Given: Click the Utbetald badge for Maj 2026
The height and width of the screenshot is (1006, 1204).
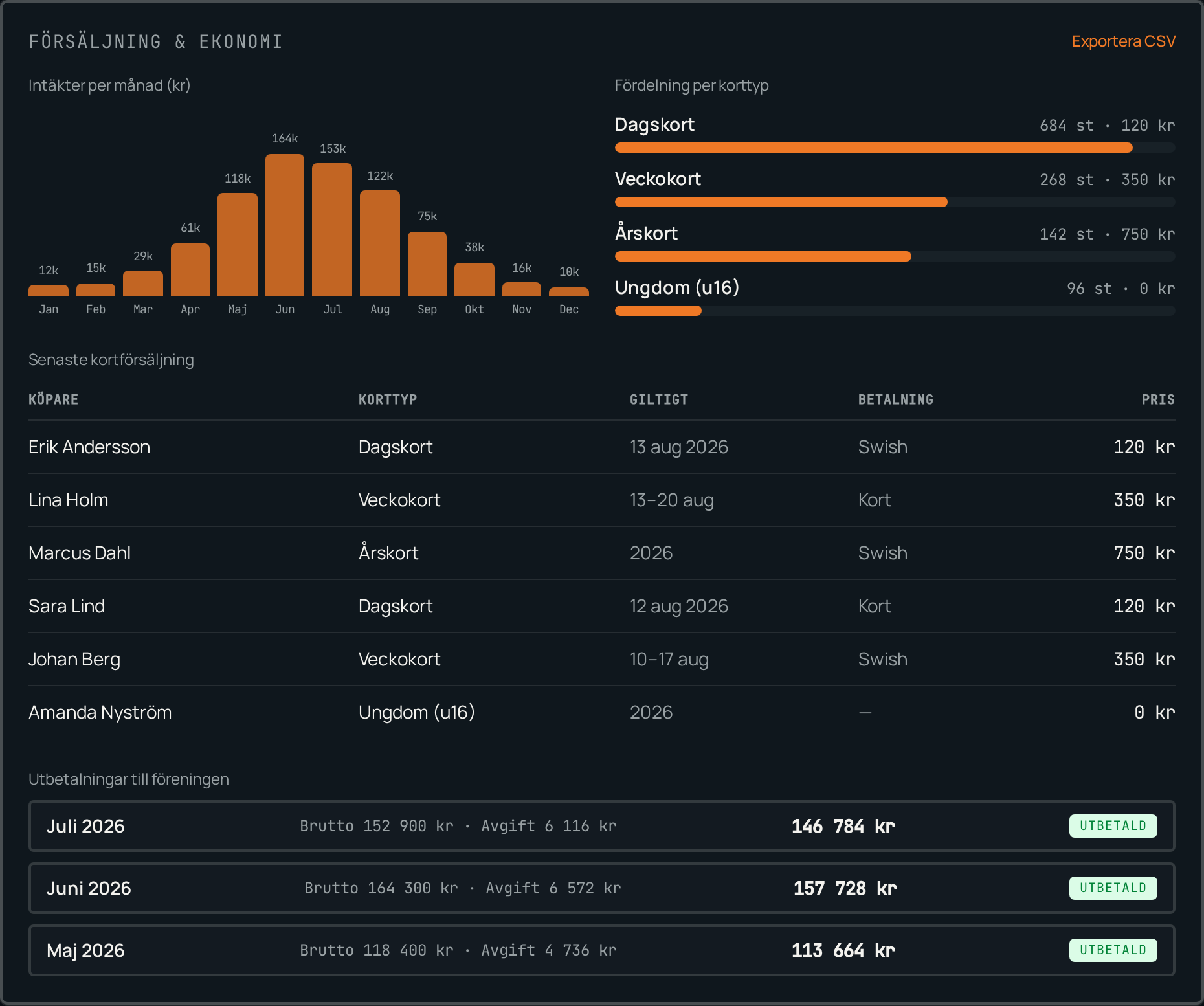Looking at the screenshot, I should point(1113,950).
